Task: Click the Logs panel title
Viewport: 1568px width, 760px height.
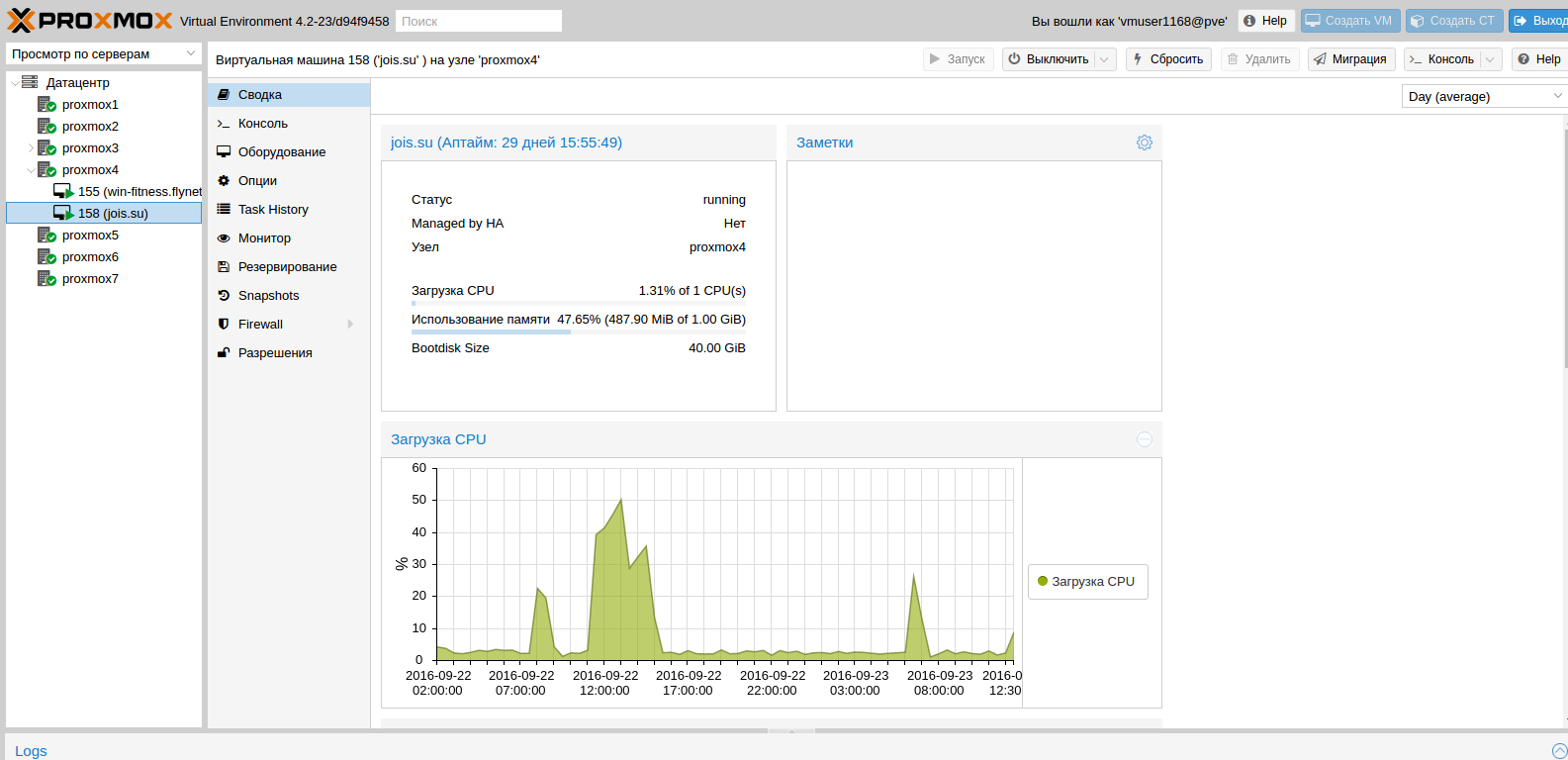Action: tap(31, 751)
